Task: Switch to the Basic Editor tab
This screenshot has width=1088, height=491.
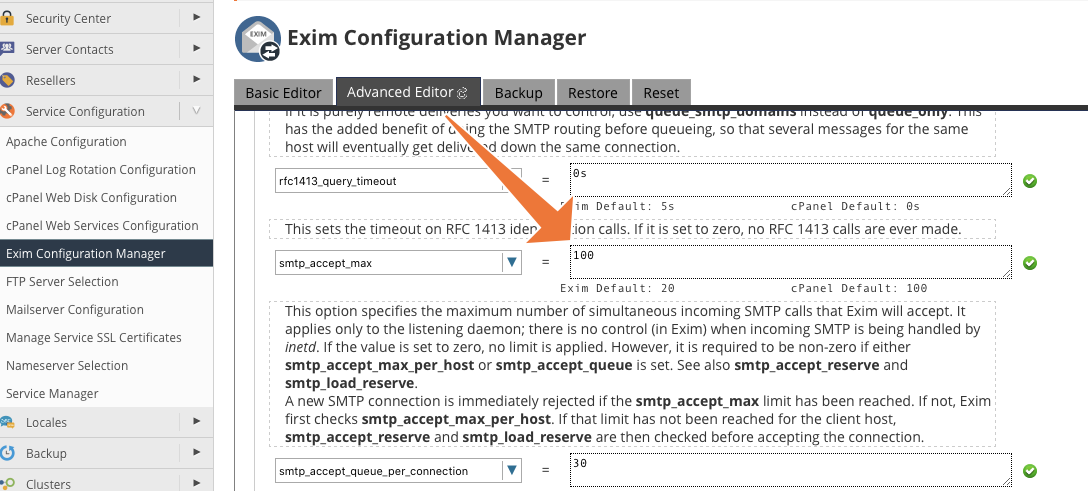Action: tap(284, 92)
